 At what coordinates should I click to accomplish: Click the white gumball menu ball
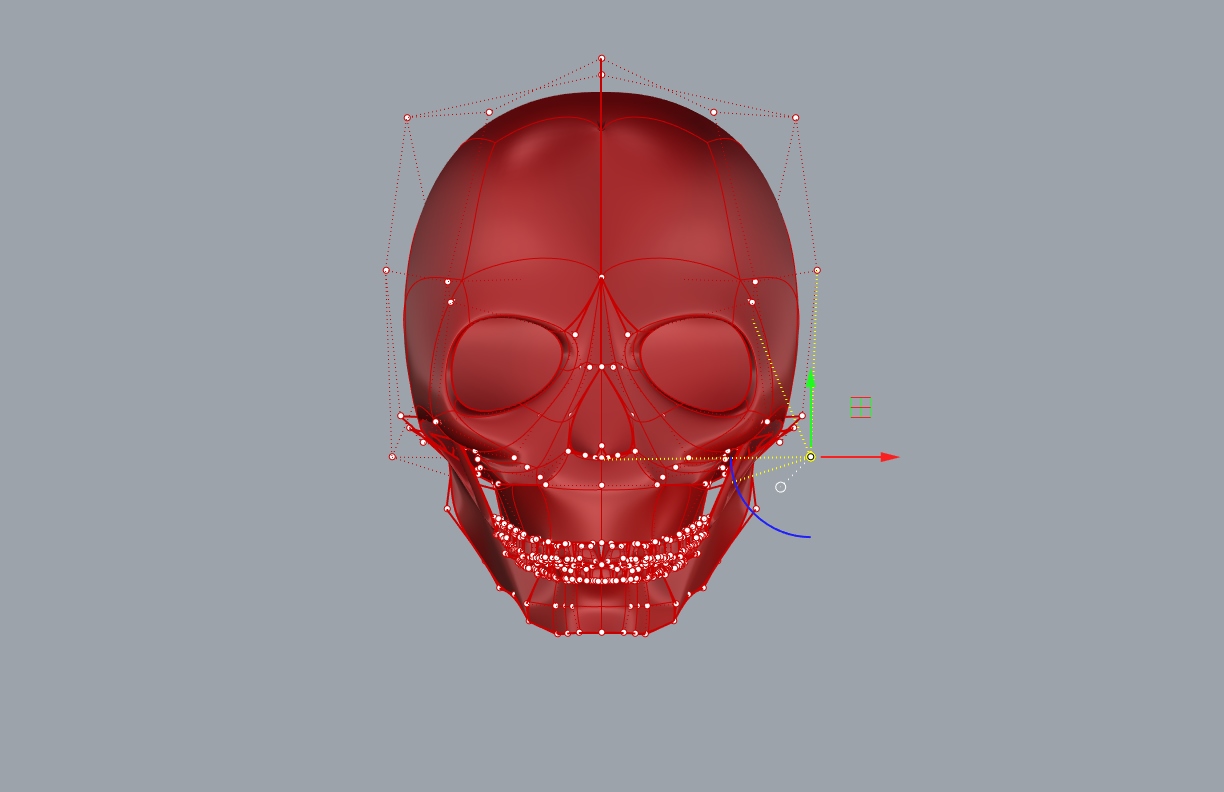pyautogui.click(x=781, y=487)
